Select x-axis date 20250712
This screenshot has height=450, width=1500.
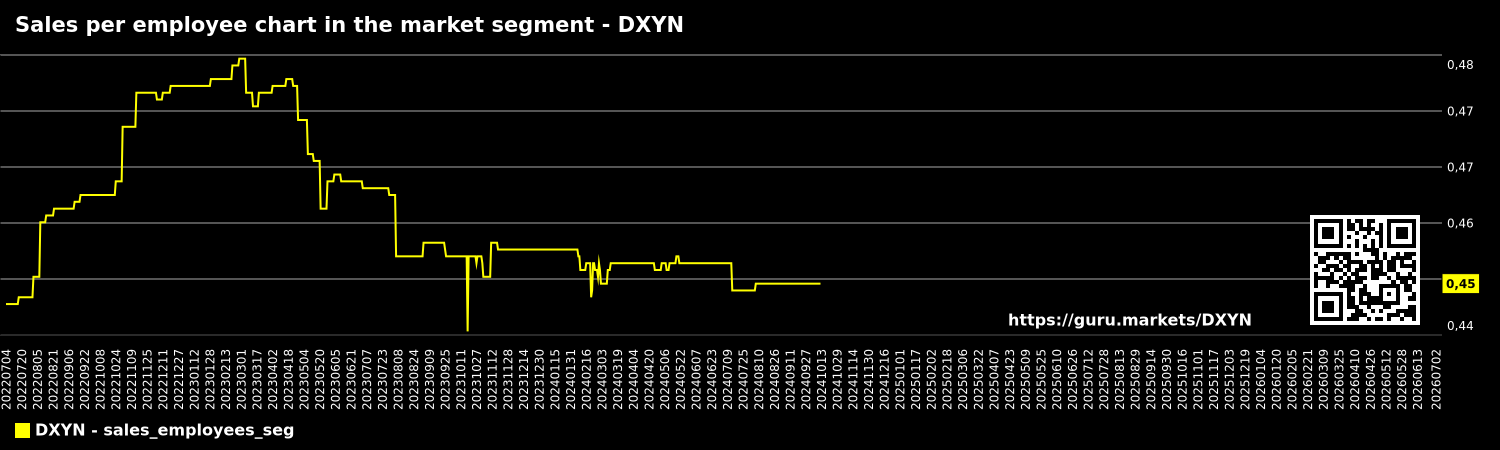(x=1090, y=378)
